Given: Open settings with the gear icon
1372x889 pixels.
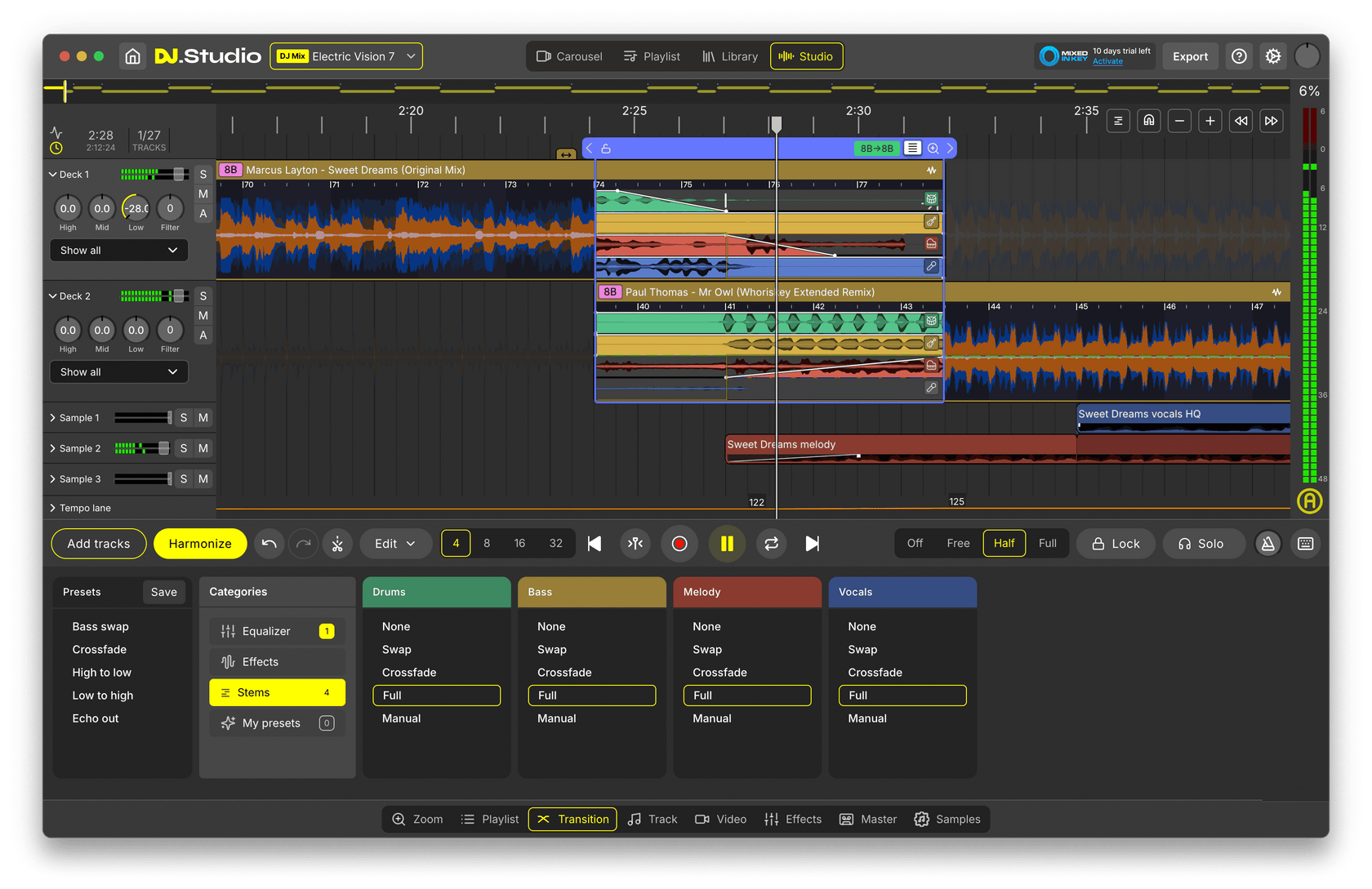Looking at the screenshot, I should (1272, 56).
